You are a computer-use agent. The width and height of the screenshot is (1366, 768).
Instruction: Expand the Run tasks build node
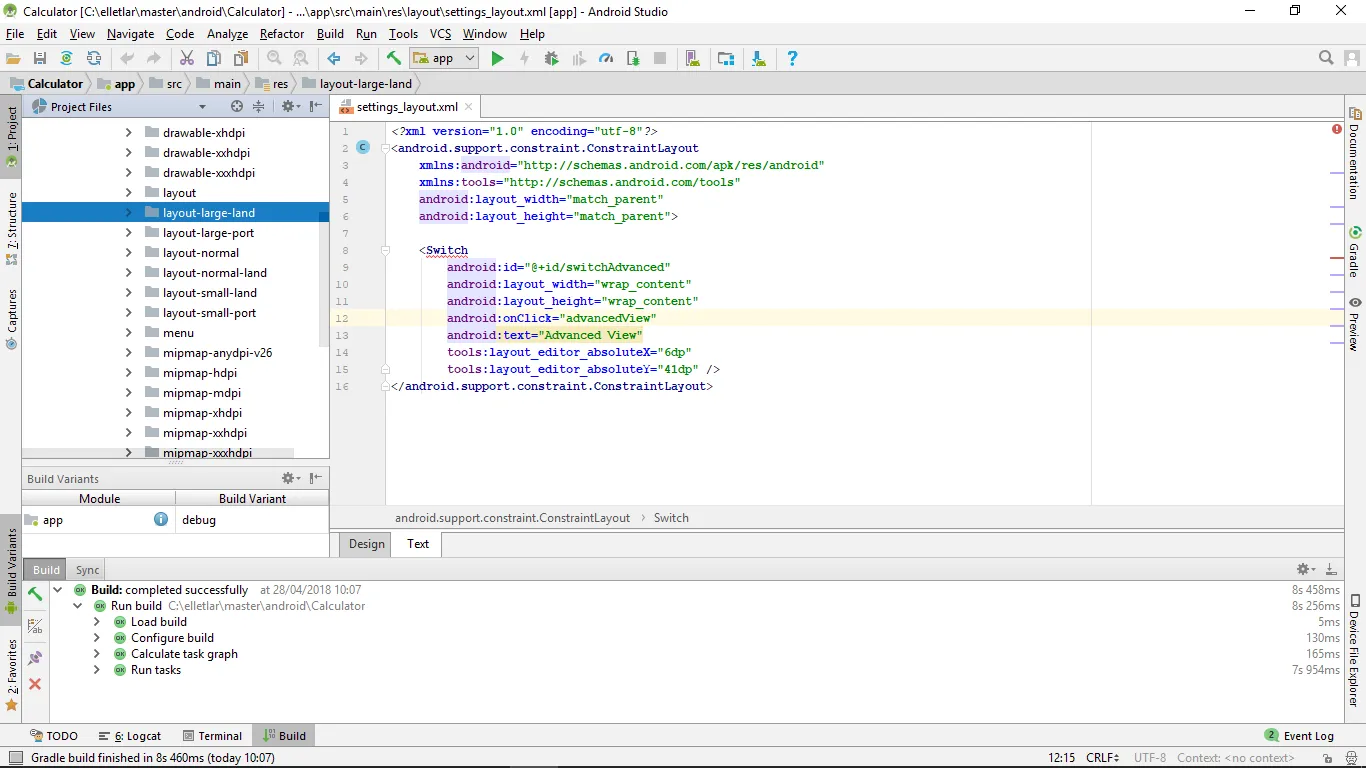(97, 670)
